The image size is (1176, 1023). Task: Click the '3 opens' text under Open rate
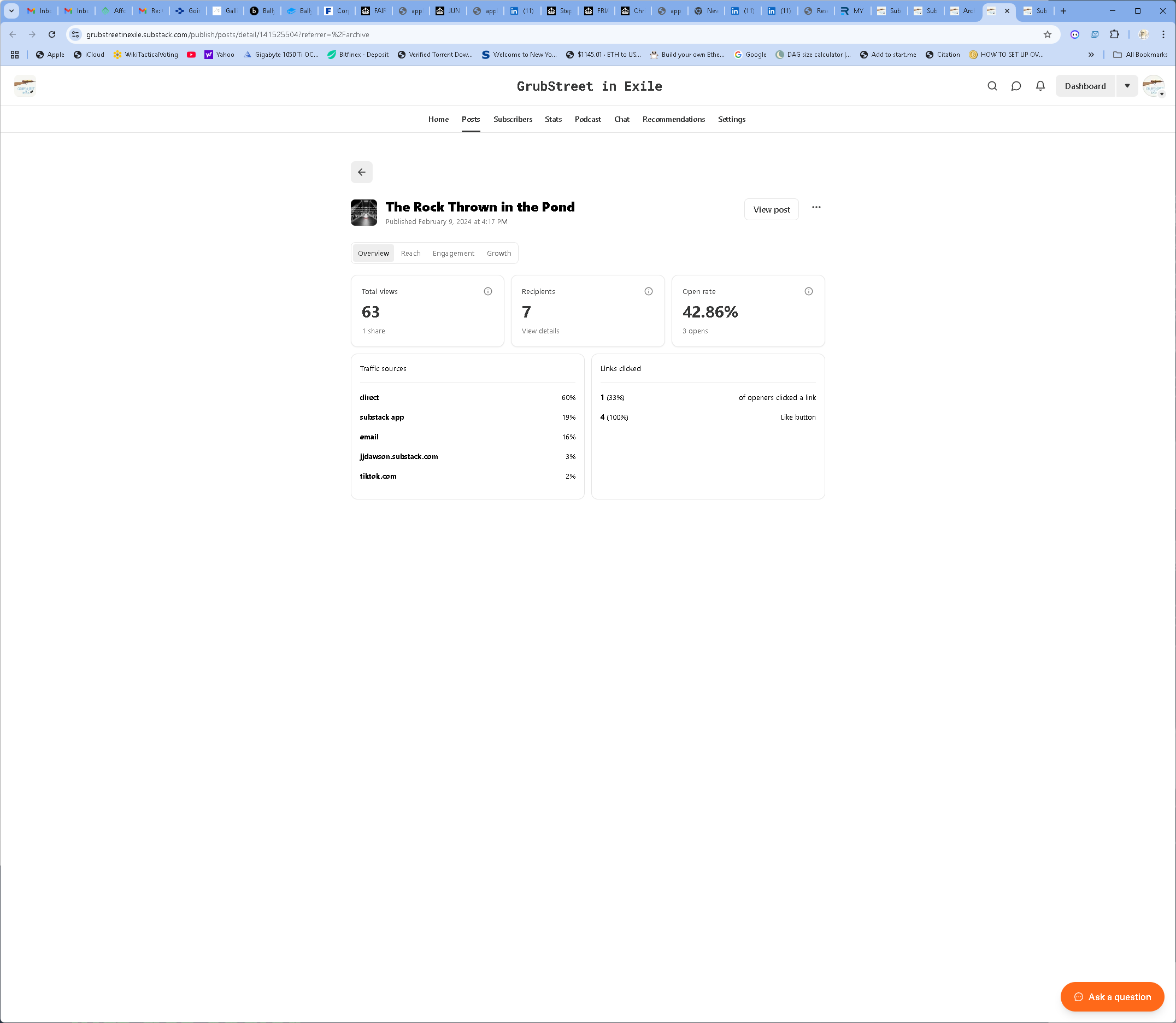click(695, 331)
